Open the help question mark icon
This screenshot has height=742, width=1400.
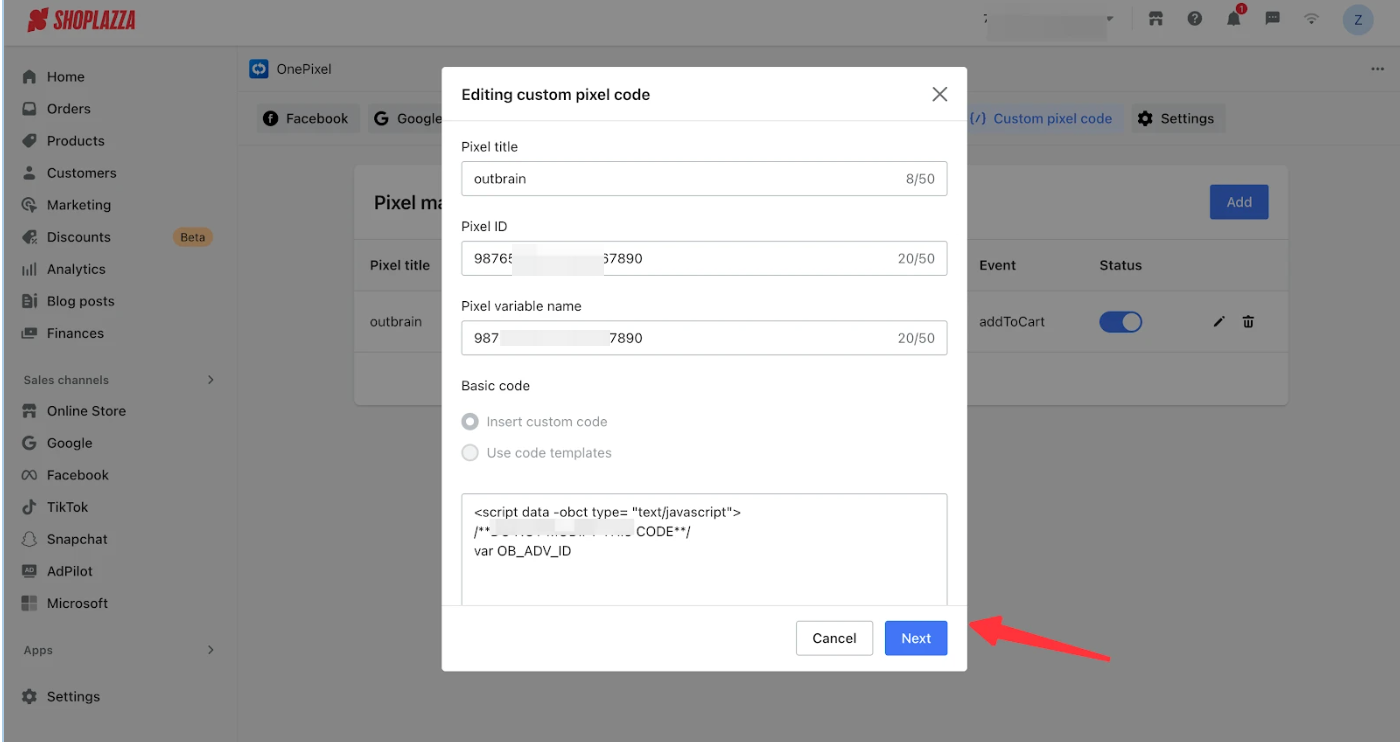point(1194,19)
